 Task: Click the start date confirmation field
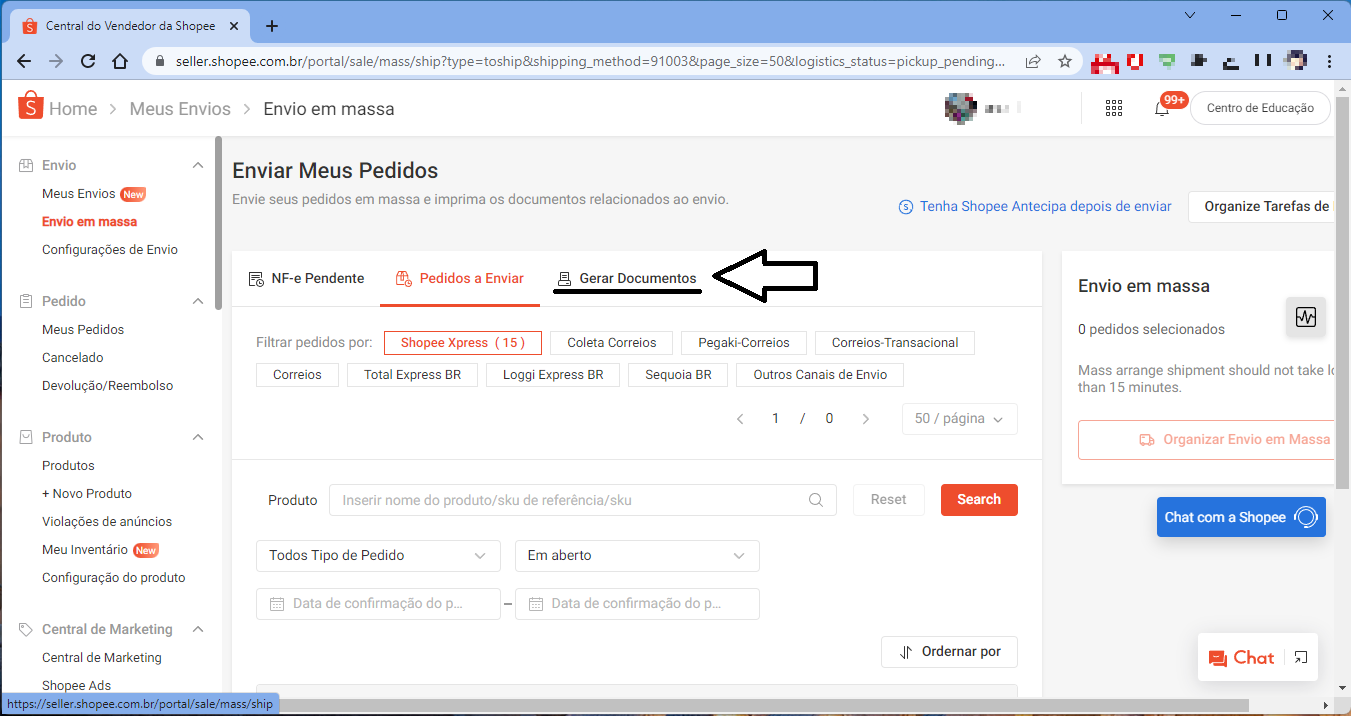pyautogui.click(x=378, y=604)
